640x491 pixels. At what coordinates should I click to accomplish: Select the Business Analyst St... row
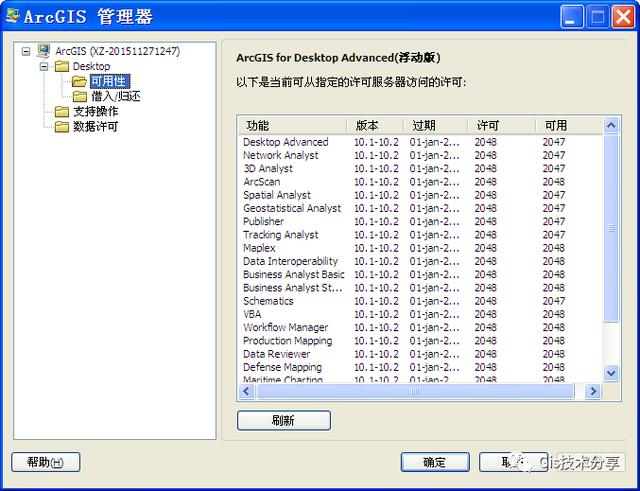(420, 288)
